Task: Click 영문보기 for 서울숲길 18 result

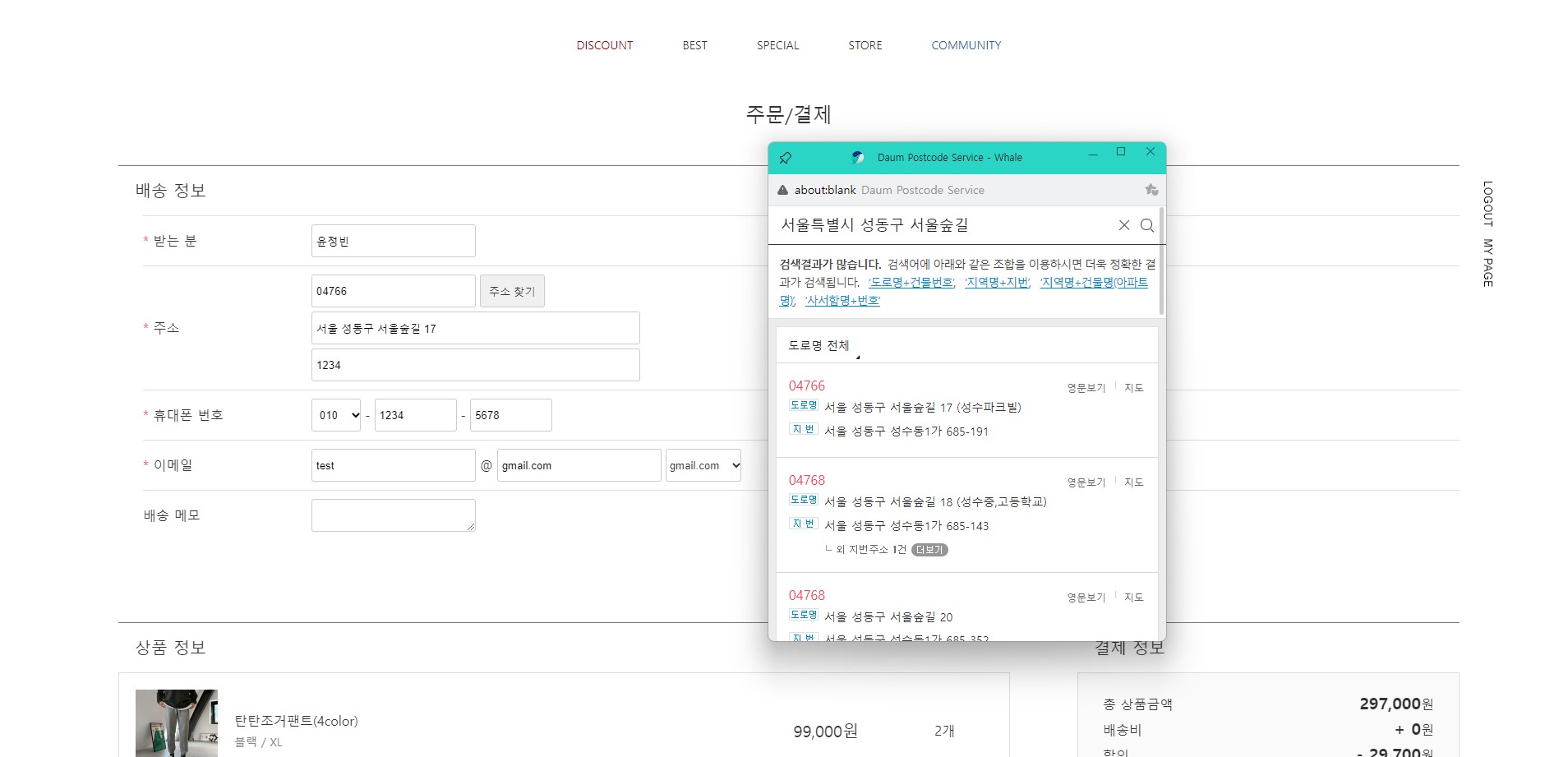Action: (x=1086, y=482)
